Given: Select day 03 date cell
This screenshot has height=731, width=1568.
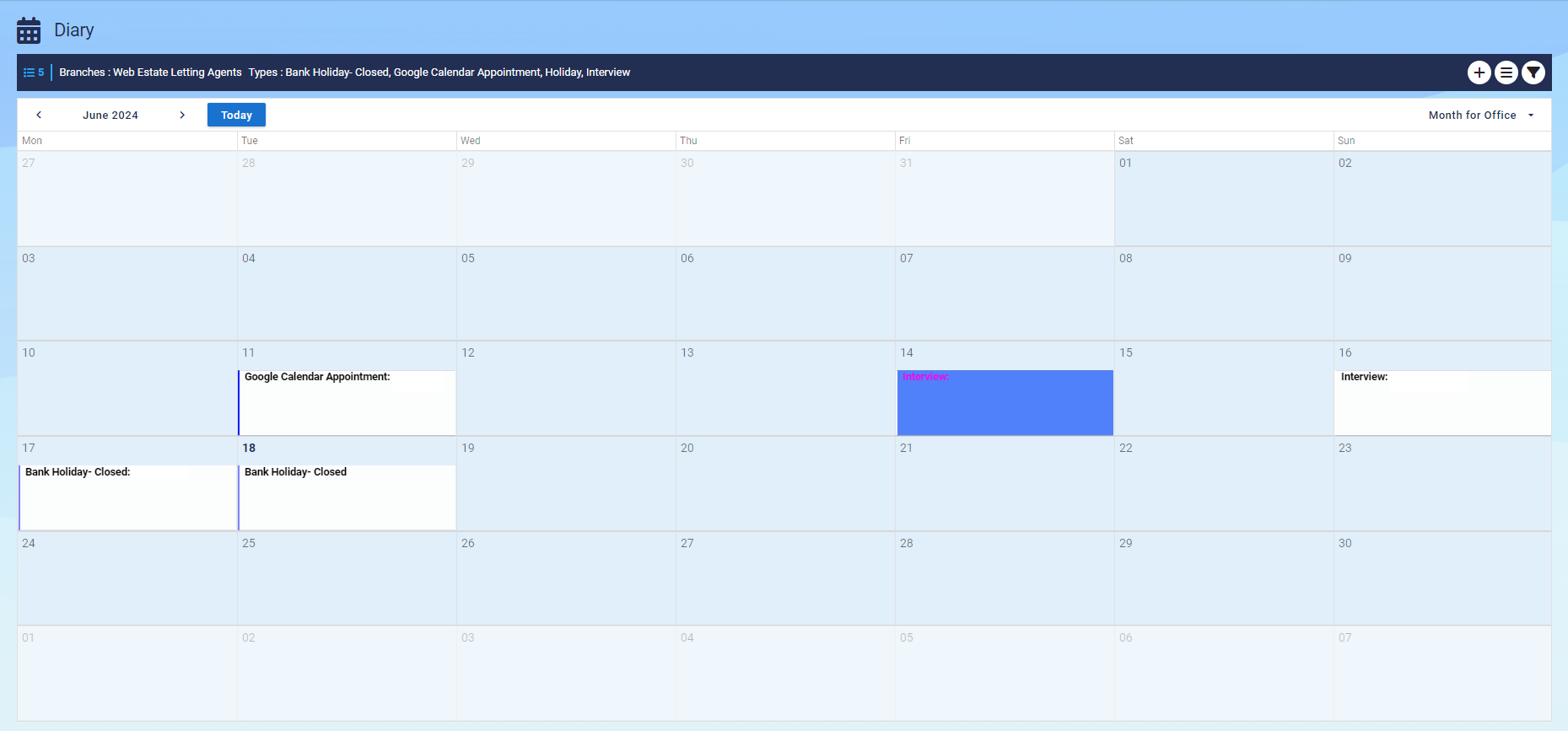Looking at the screenshot, I should click(127, 293).
